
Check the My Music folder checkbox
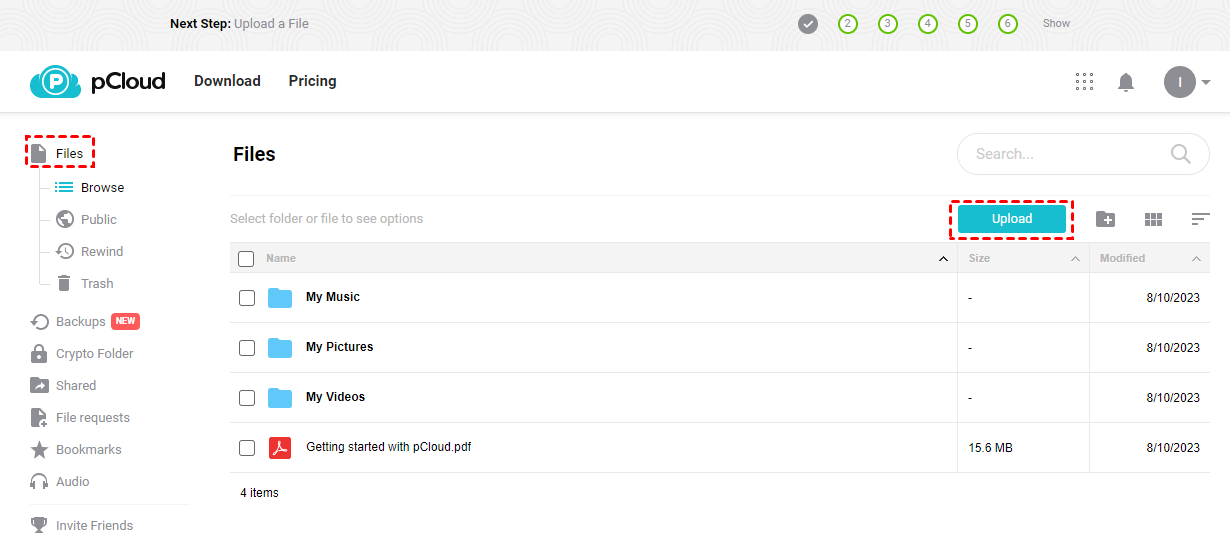tap(247, 298)
